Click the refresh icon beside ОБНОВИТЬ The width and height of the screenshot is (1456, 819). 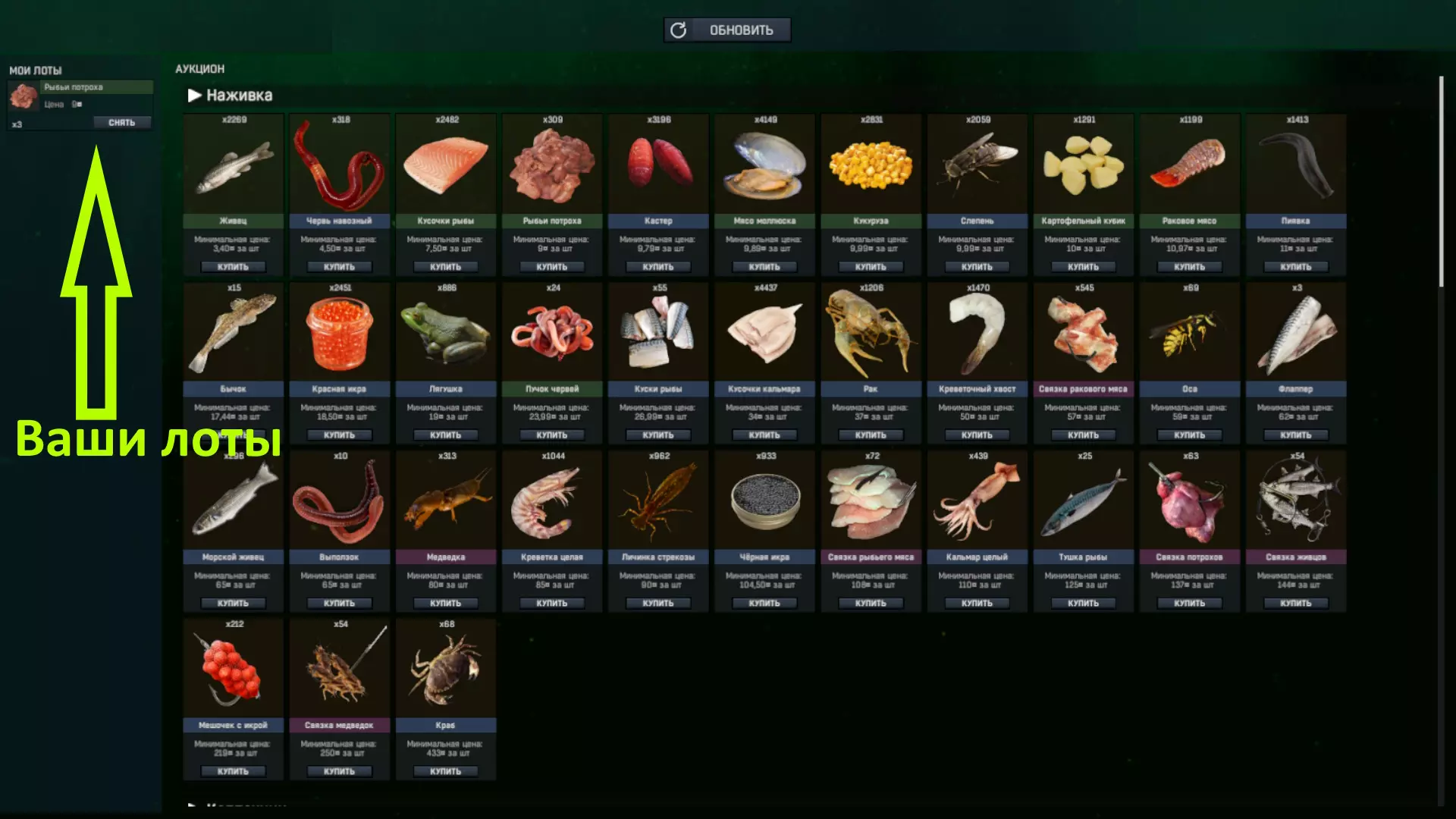pyautogui.click(x=678, y=30)
